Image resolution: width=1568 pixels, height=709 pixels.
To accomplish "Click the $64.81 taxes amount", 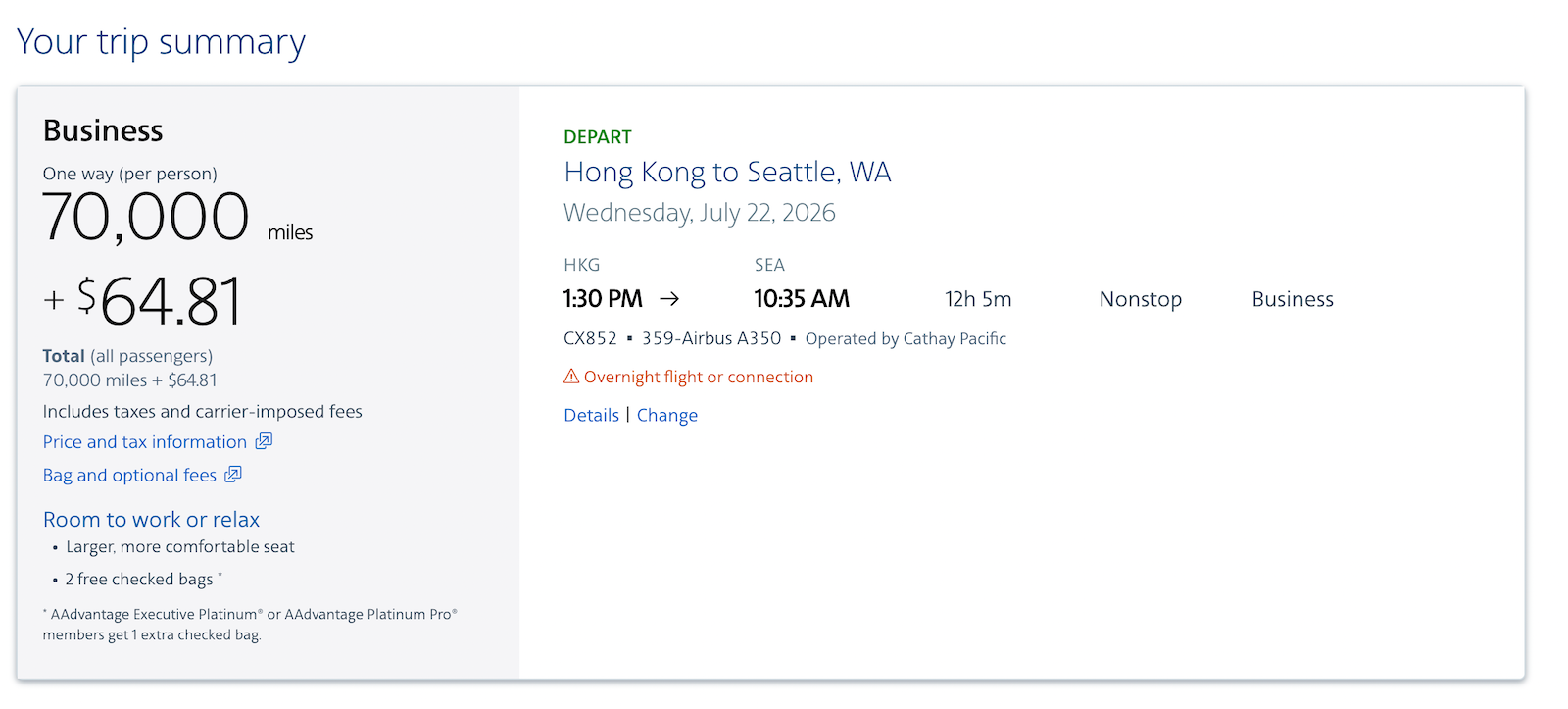I will [x=159, y=301].
